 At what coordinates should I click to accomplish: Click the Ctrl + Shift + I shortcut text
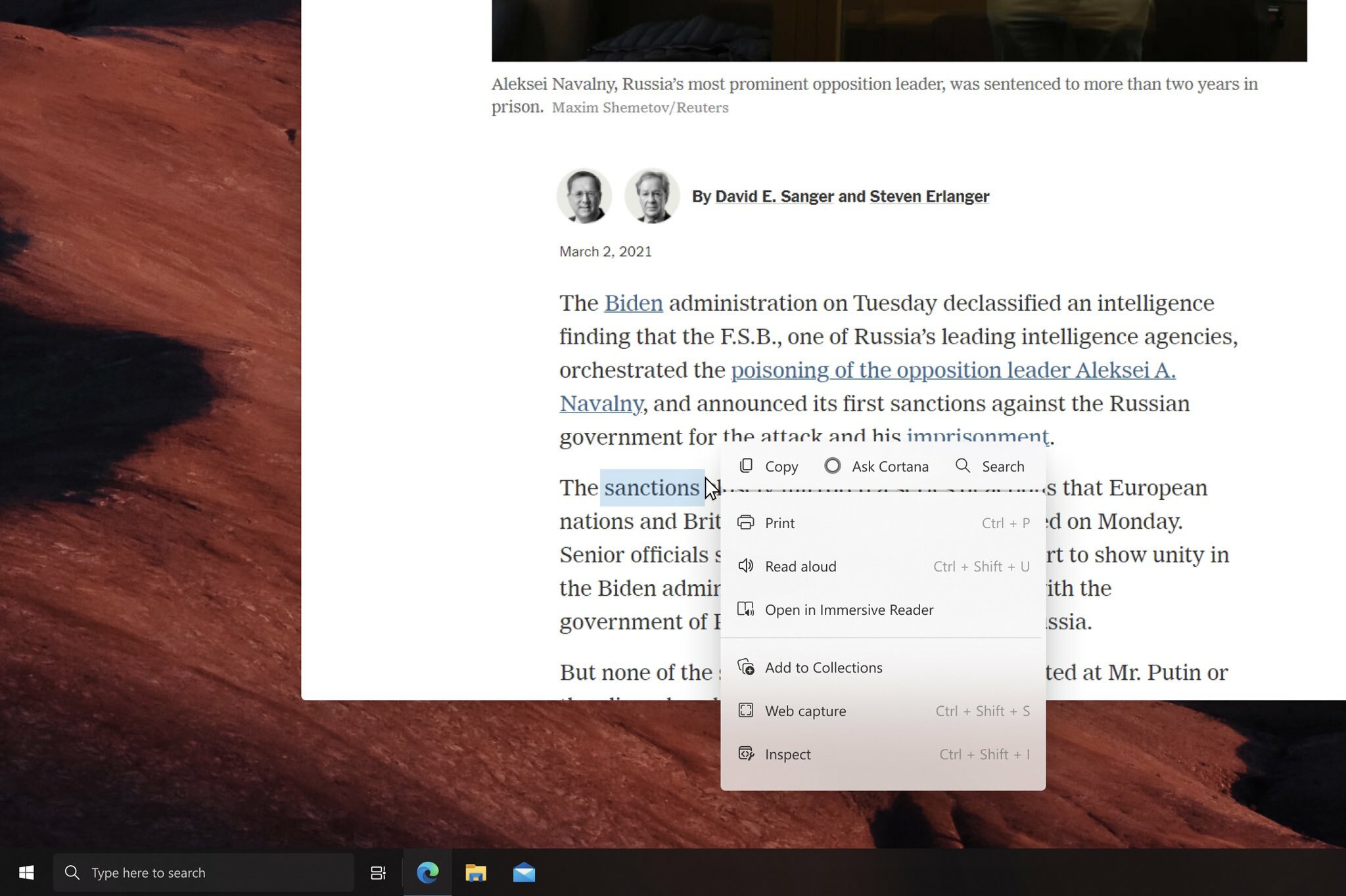pos(985,754)
